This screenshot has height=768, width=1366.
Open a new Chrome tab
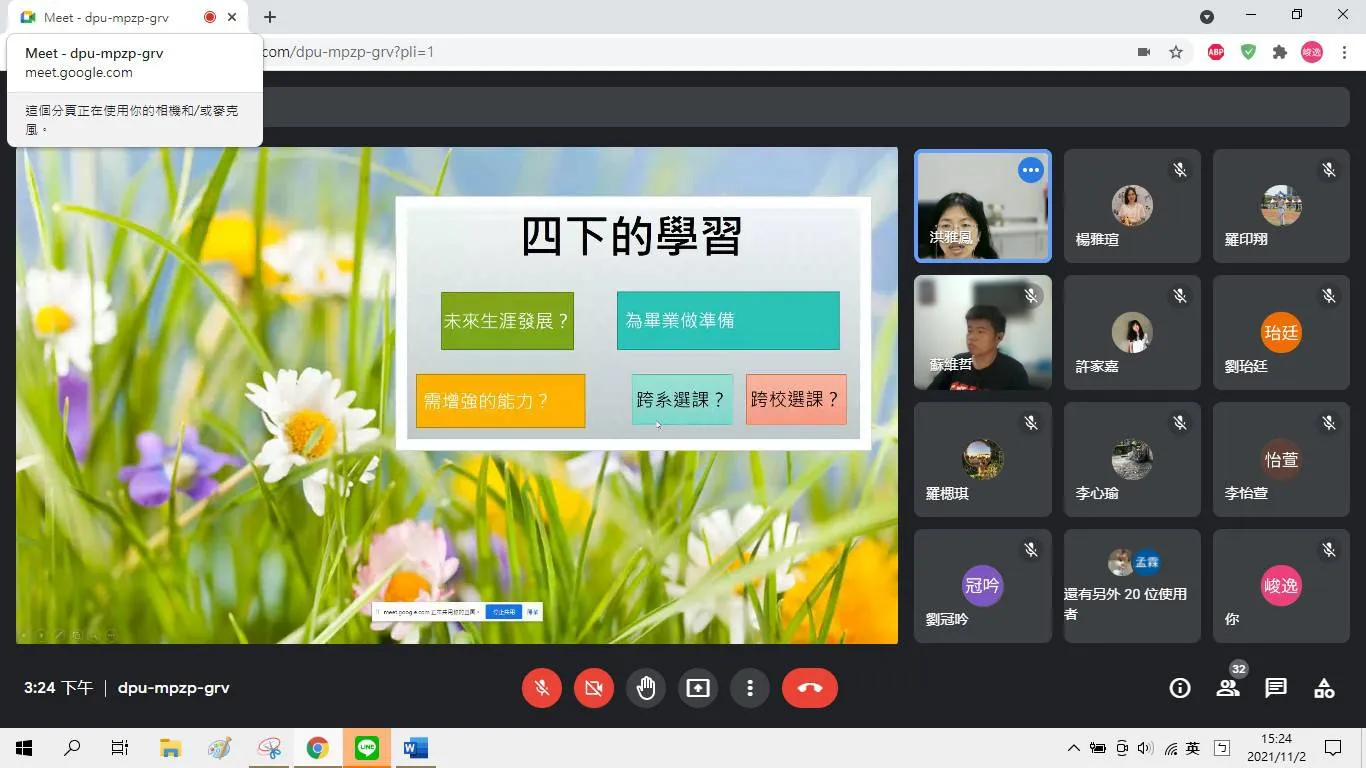pos(270,17)
